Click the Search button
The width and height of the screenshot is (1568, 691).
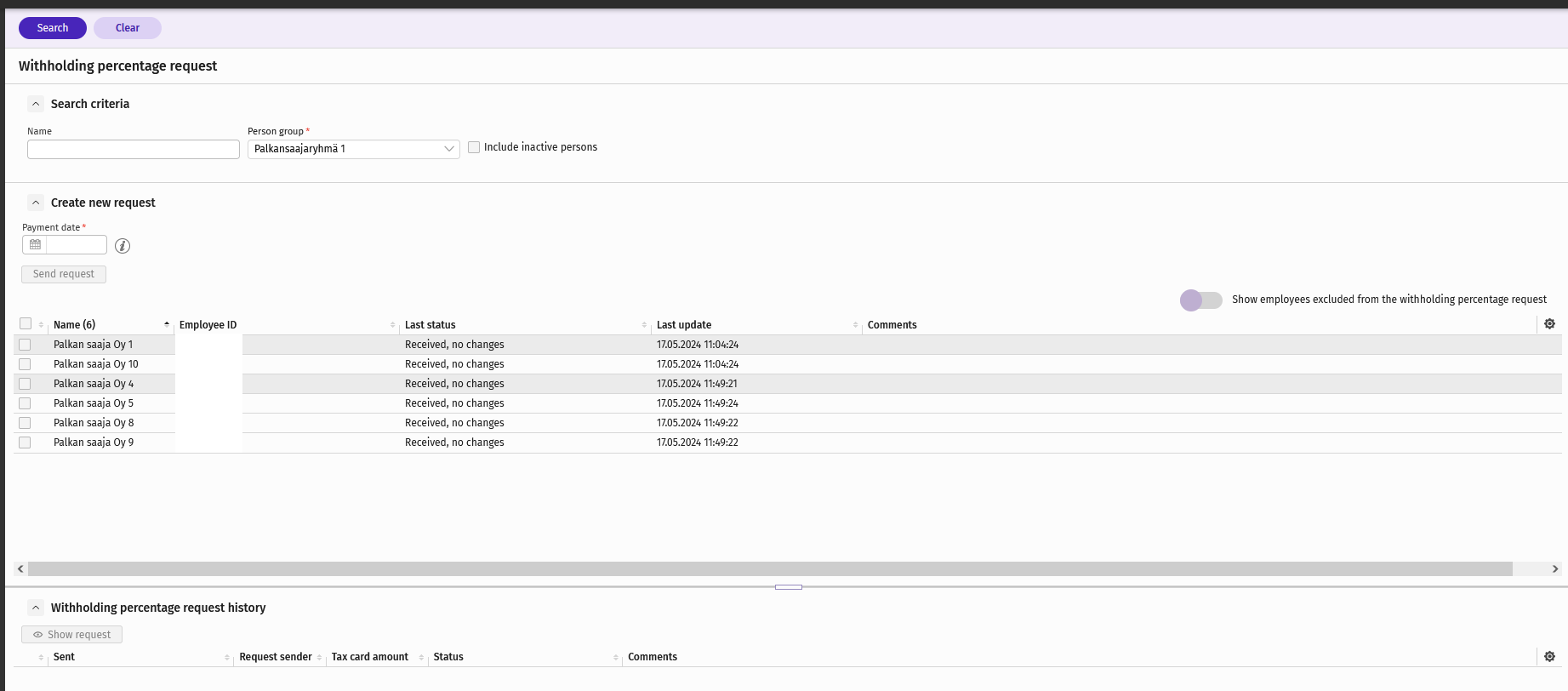(x=53, y=28)
